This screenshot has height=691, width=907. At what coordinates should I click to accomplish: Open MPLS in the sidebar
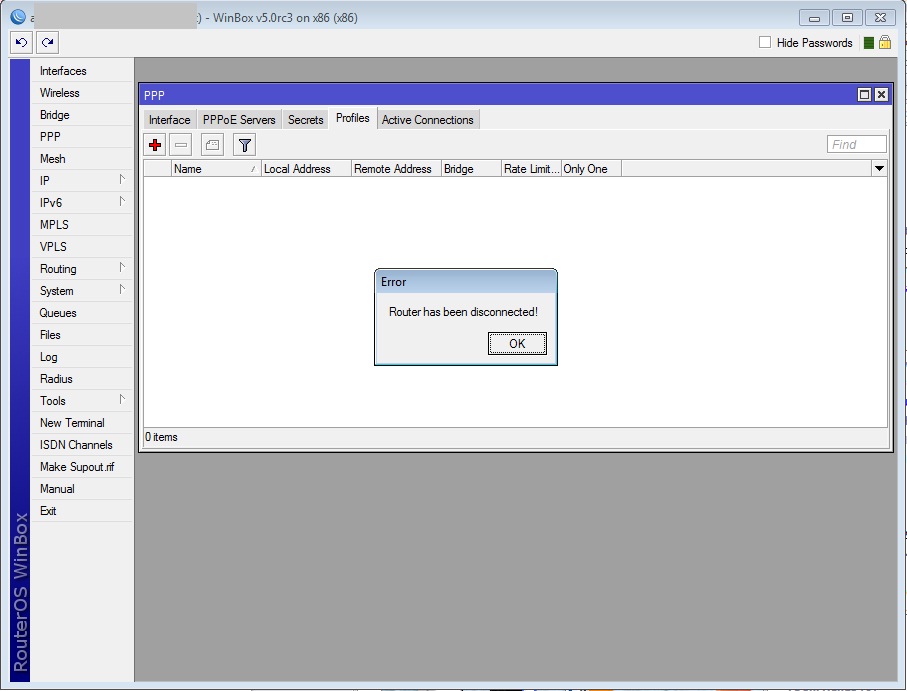[82, 224]
